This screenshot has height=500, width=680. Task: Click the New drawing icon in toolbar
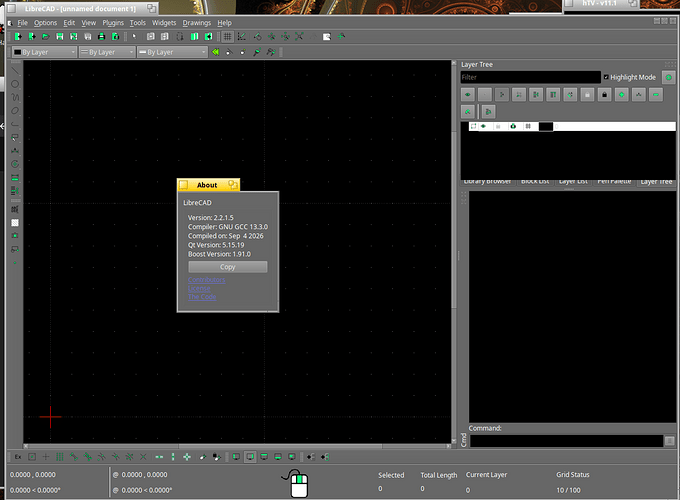pos(18,36)
